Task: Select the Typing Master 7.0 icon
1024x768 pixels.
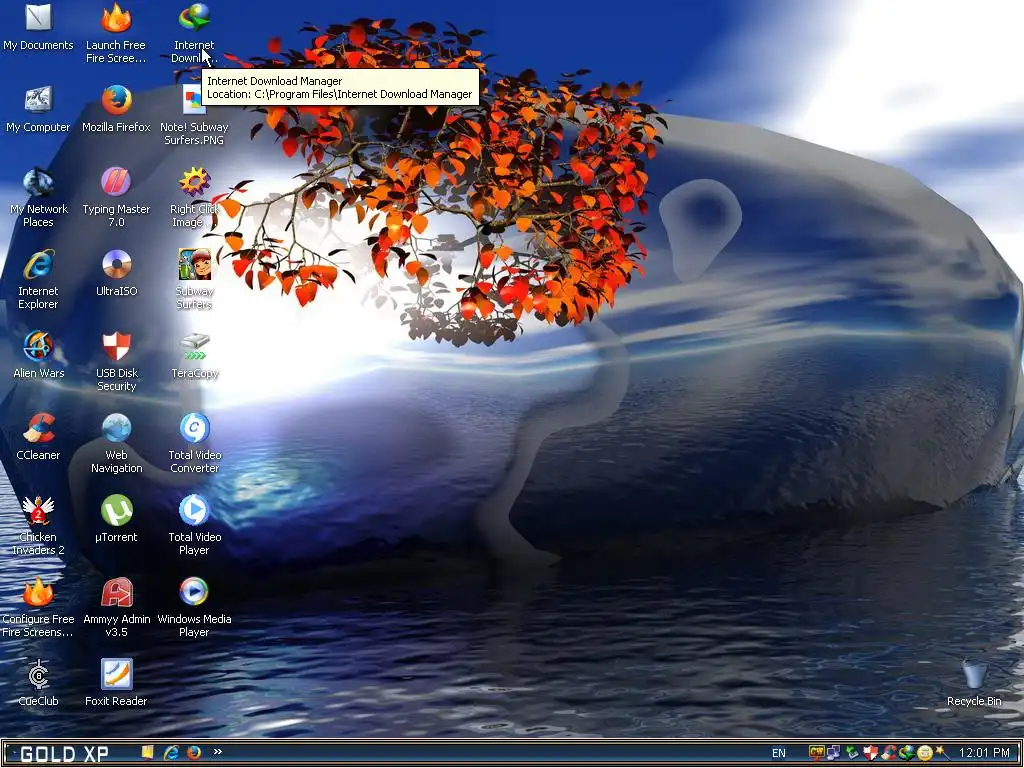Action: 116,198
